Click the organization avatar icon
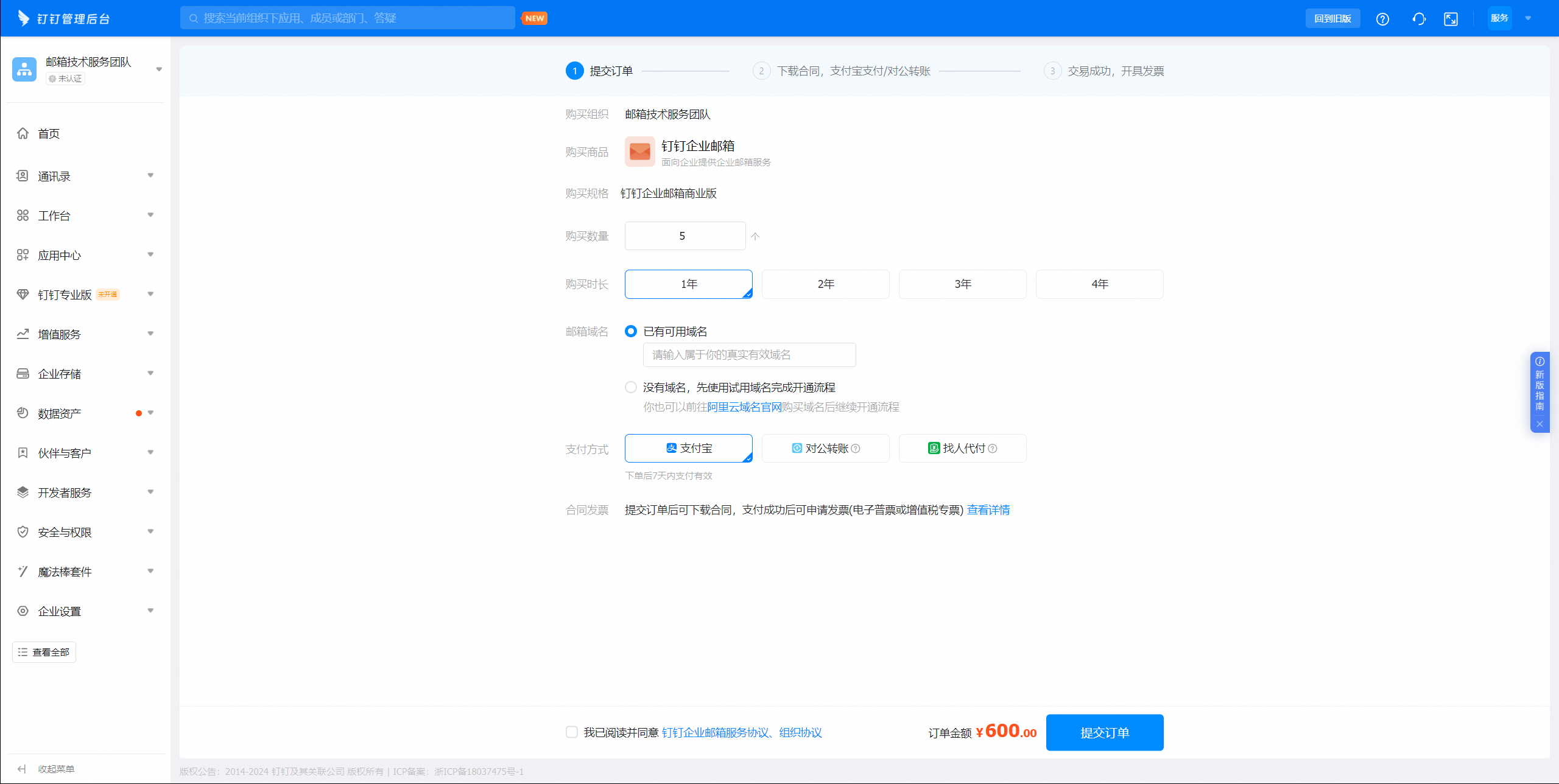The height and width of the screenshot is (784, 1559). (x=24, y=69)
